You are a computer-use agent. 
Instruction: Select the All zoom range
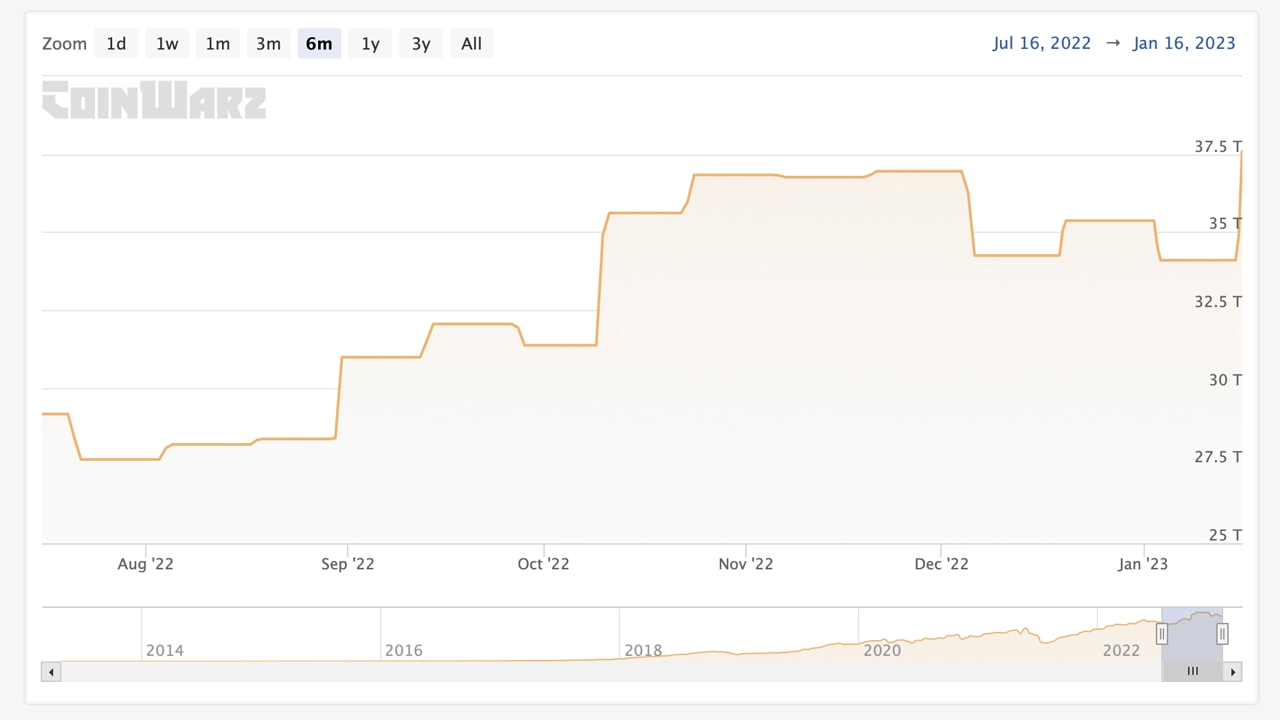point(472,43)
